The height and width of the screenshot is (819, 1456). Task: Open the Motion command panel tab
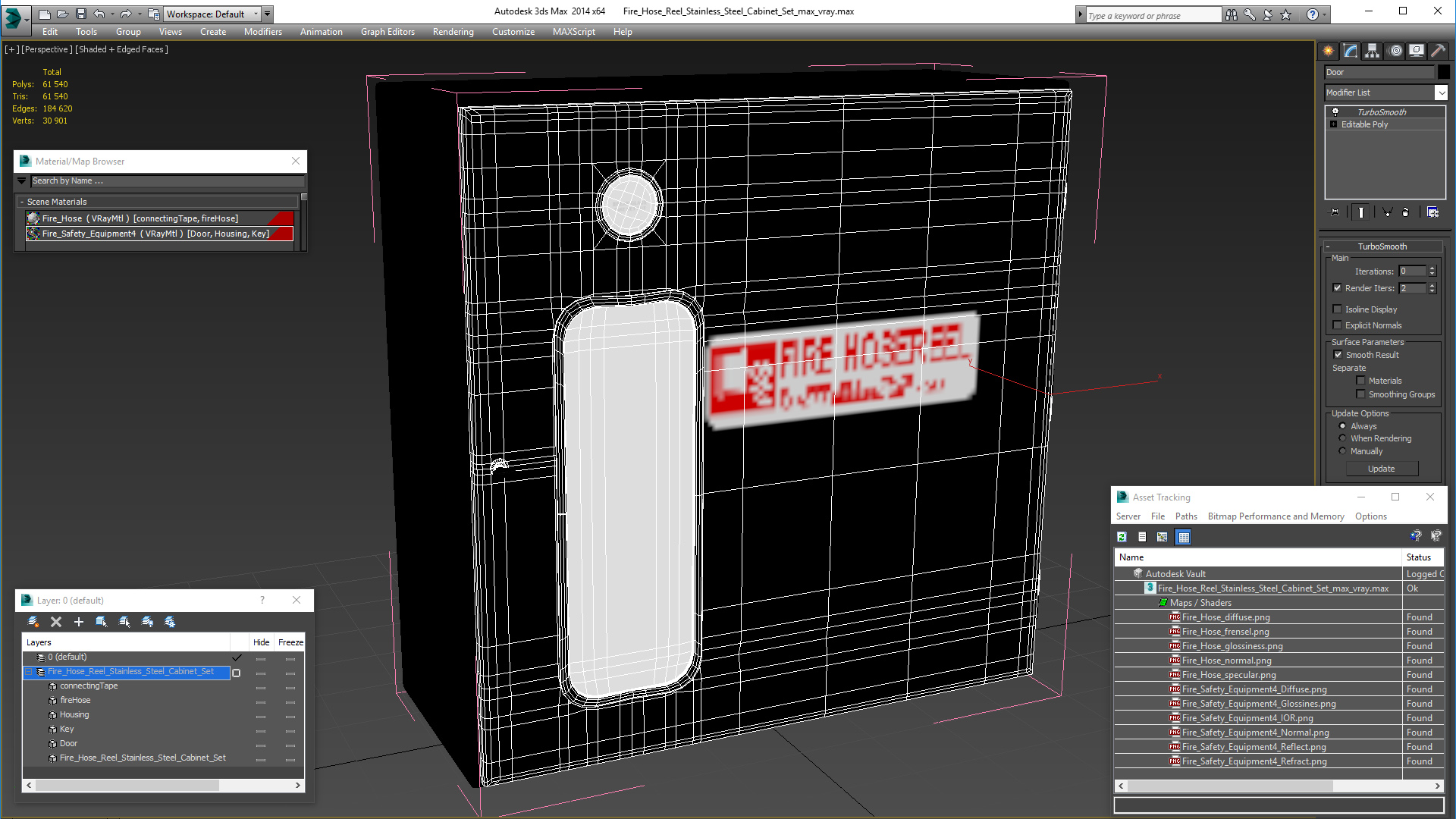1395,51
